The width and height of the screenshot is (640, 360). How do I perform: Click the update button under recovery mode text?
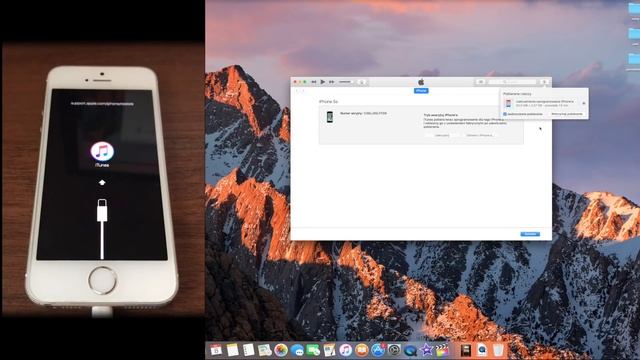pos(442,135)
